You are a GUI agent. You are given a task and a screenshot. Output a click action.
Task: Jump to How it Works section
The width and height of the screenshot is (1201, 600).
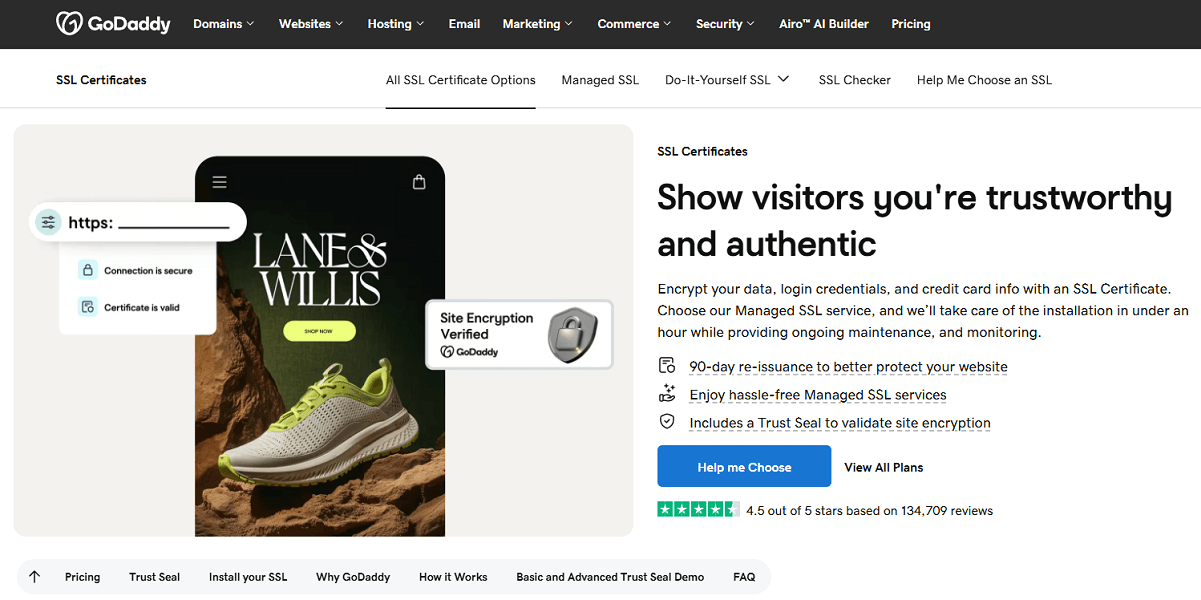point(453,577)
